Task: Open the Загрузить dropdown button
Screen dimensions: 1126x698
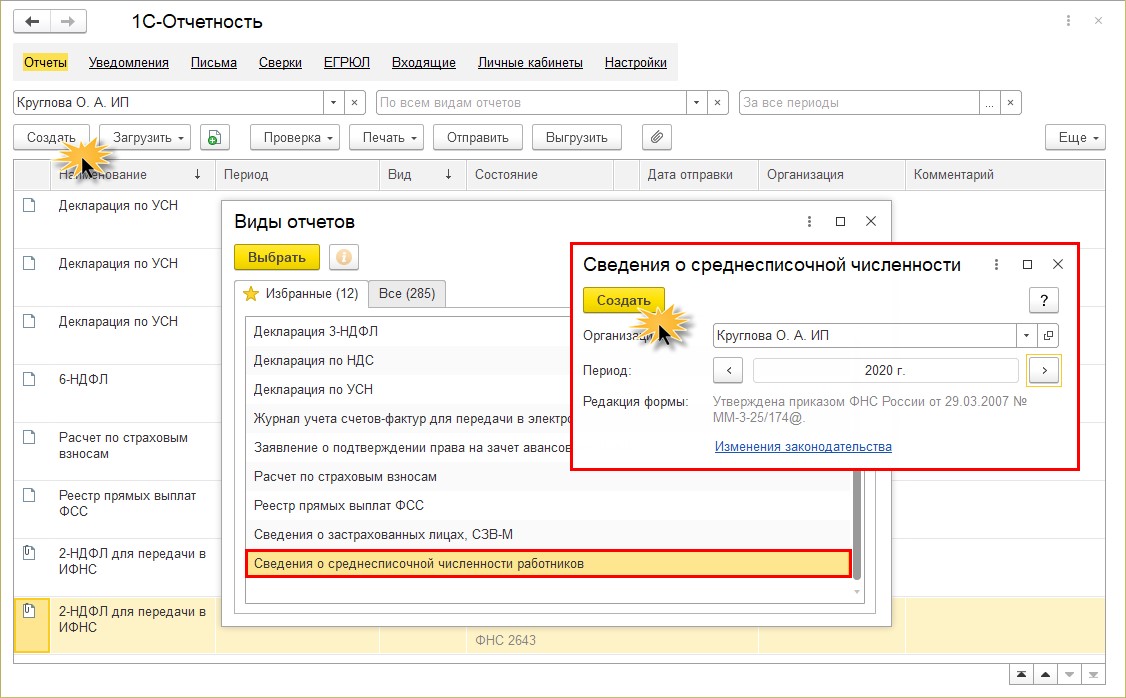Action: (x=145, y=137)
